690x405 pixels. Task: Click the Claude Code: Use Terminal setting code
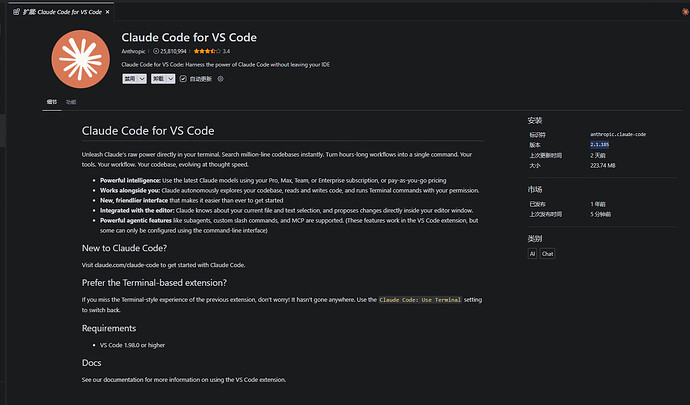[420, 300]
